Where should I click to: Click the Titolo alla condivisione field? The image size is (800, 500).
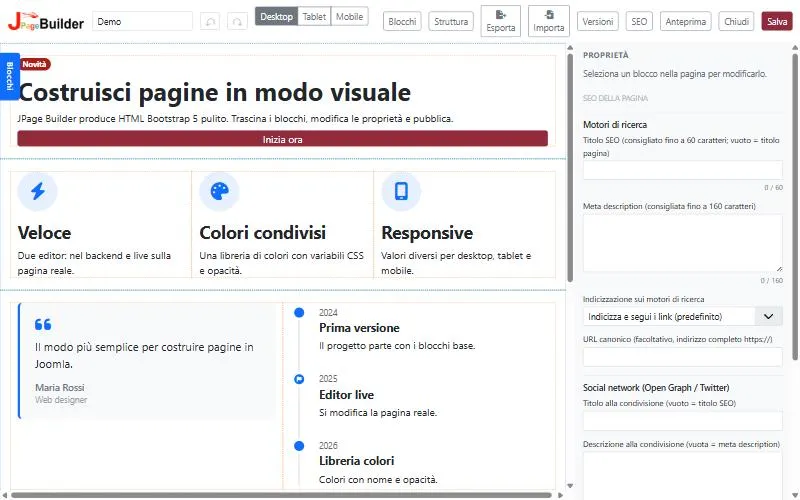683,421
